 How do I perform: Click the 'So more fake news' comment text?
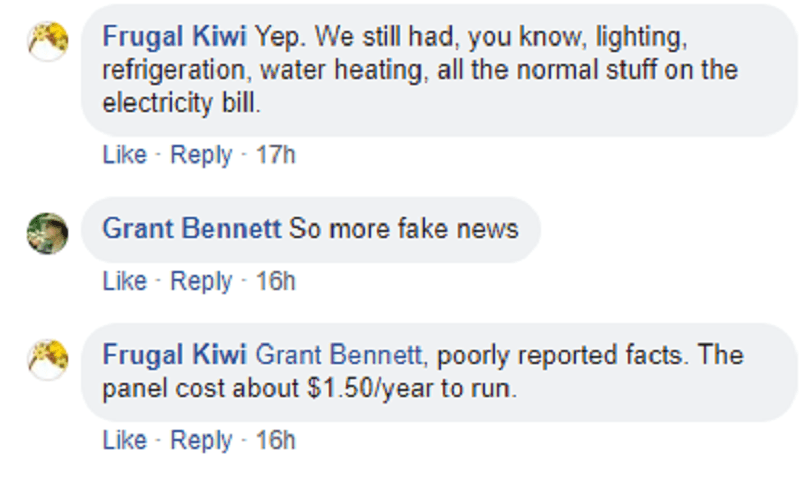tap(404, 229)
